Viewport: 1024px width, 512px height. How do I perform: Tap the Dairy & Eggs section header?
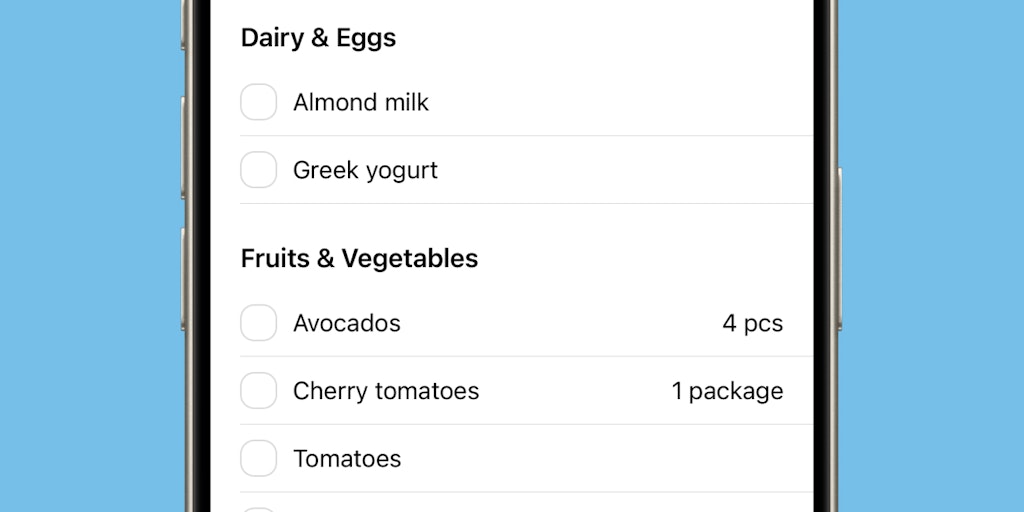[x=318, y=38]
